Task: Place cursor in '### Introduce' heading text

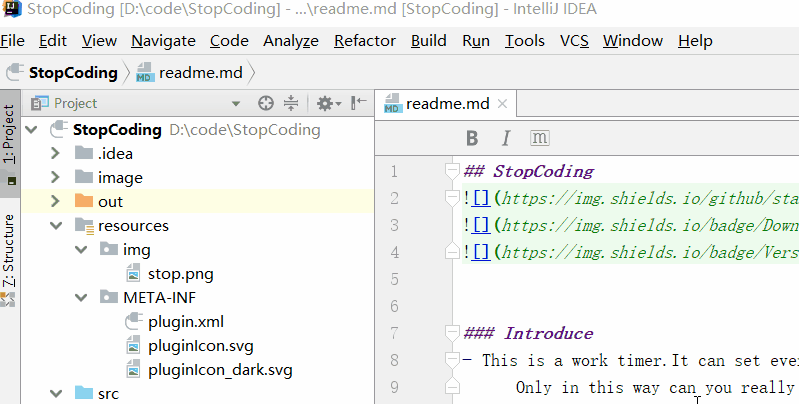Action: pyautogui.click(x=528, y=333)
